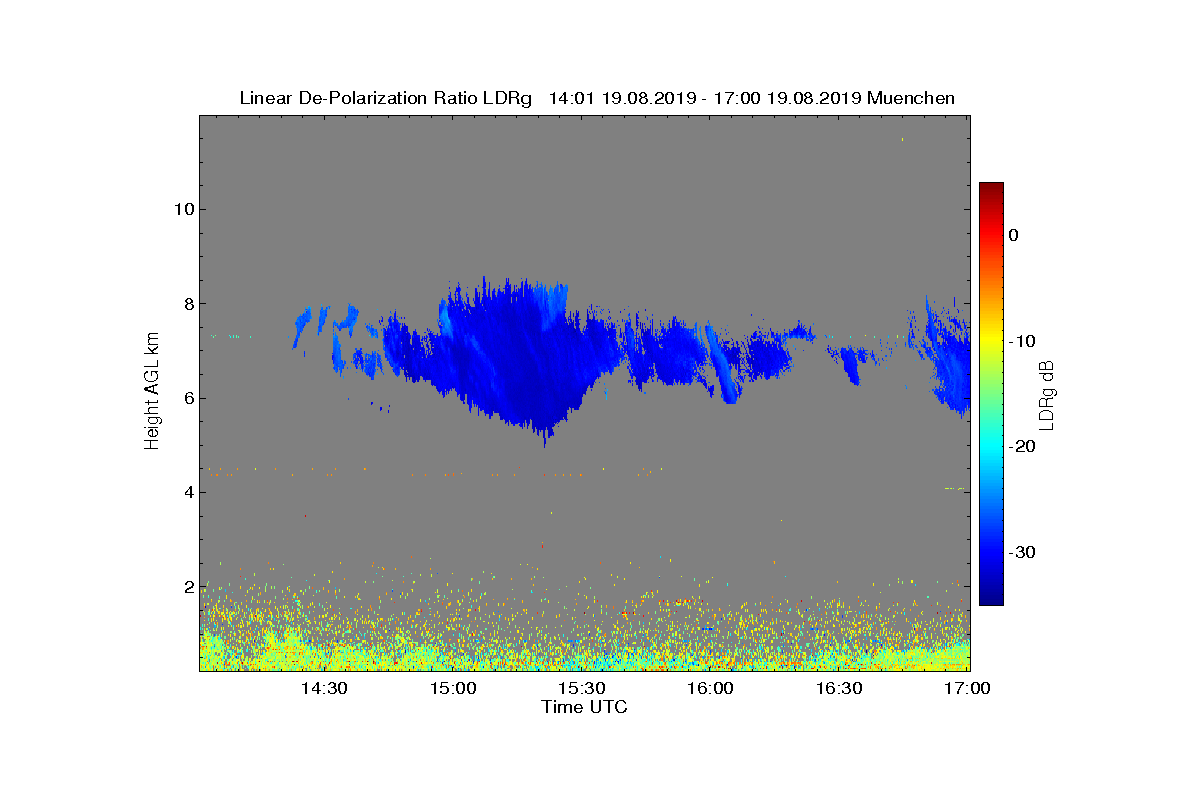Click the colorbar value '0'

(1013, 235)
